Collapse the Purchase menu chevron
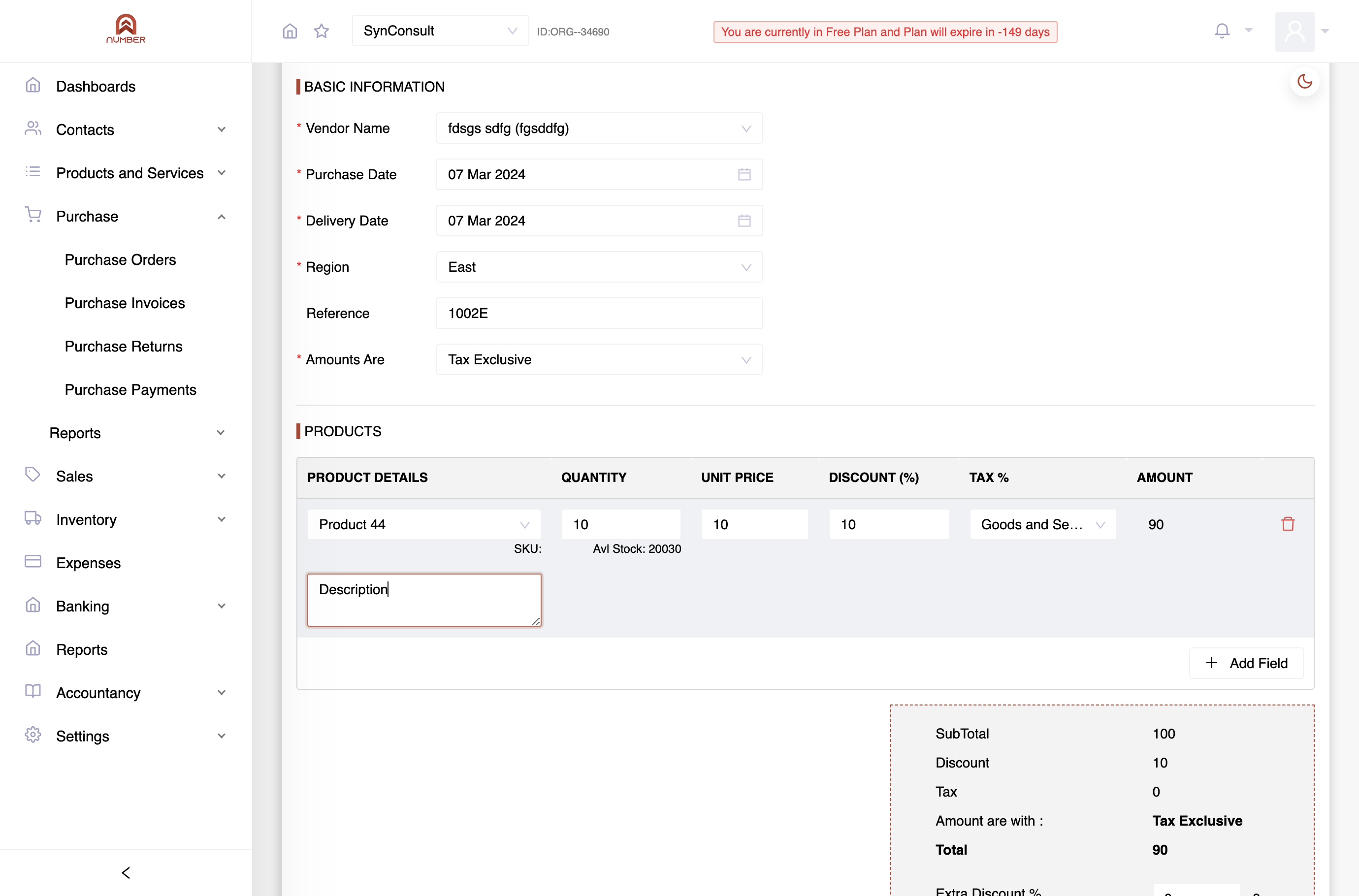This screenshot has height=896, width=1359. click(x=221, y=217)
